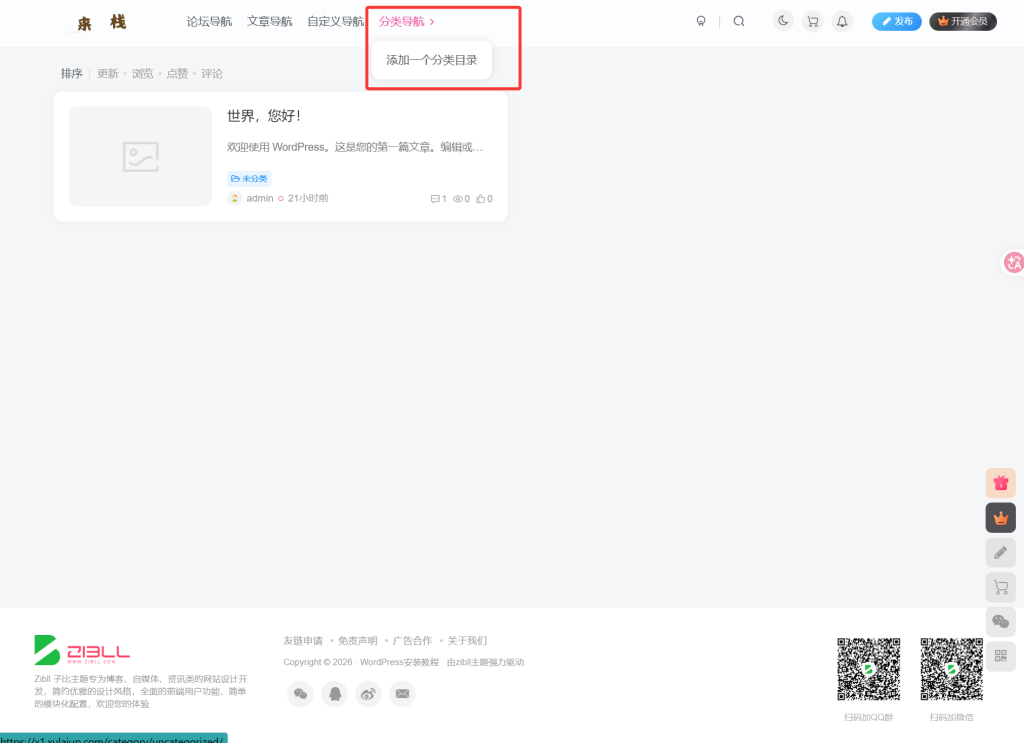The height and width of the screenshot is (743, 1024).
Task: Open the 免责声明 footer link
Action: [x=357, y=640]
